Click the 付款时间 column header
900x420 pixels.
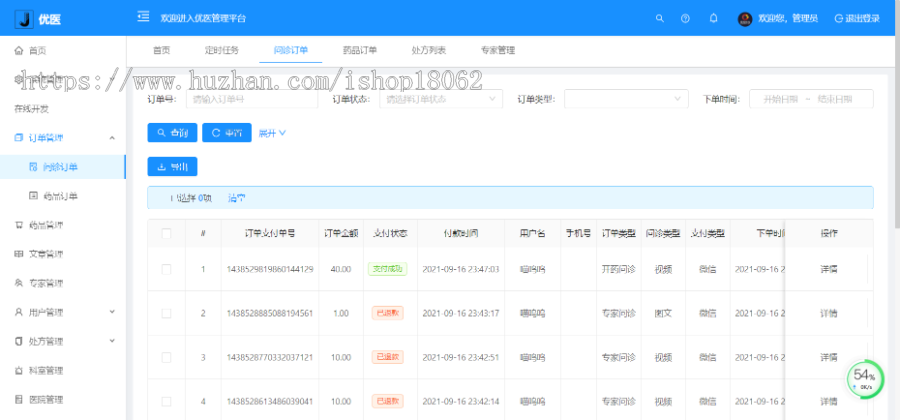461,234
